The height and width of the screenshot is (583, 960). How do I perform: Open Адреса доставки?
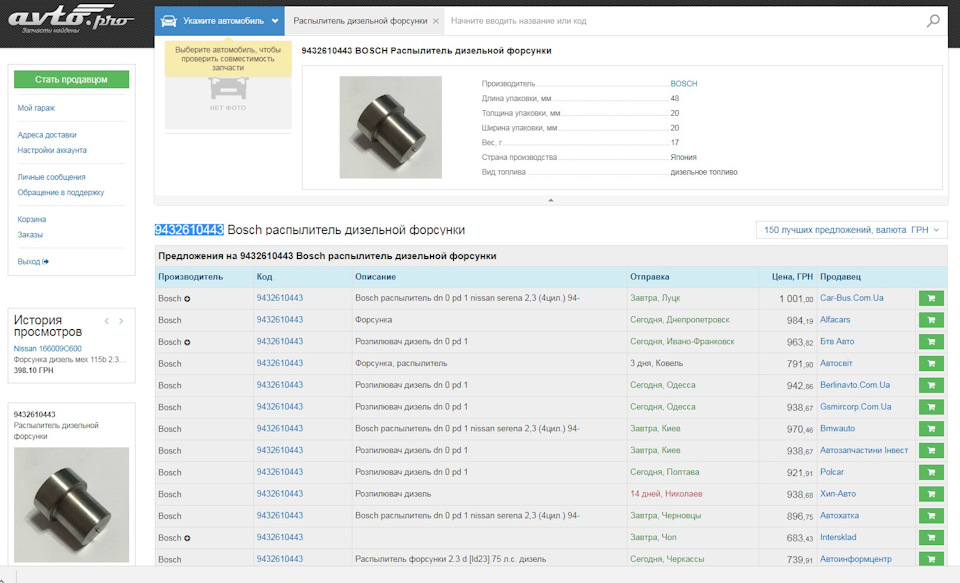click(x=47, y=135)
